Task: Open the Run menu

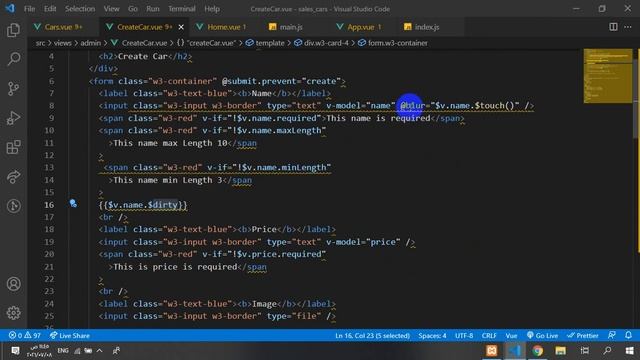Action: (x=153, y=9)
